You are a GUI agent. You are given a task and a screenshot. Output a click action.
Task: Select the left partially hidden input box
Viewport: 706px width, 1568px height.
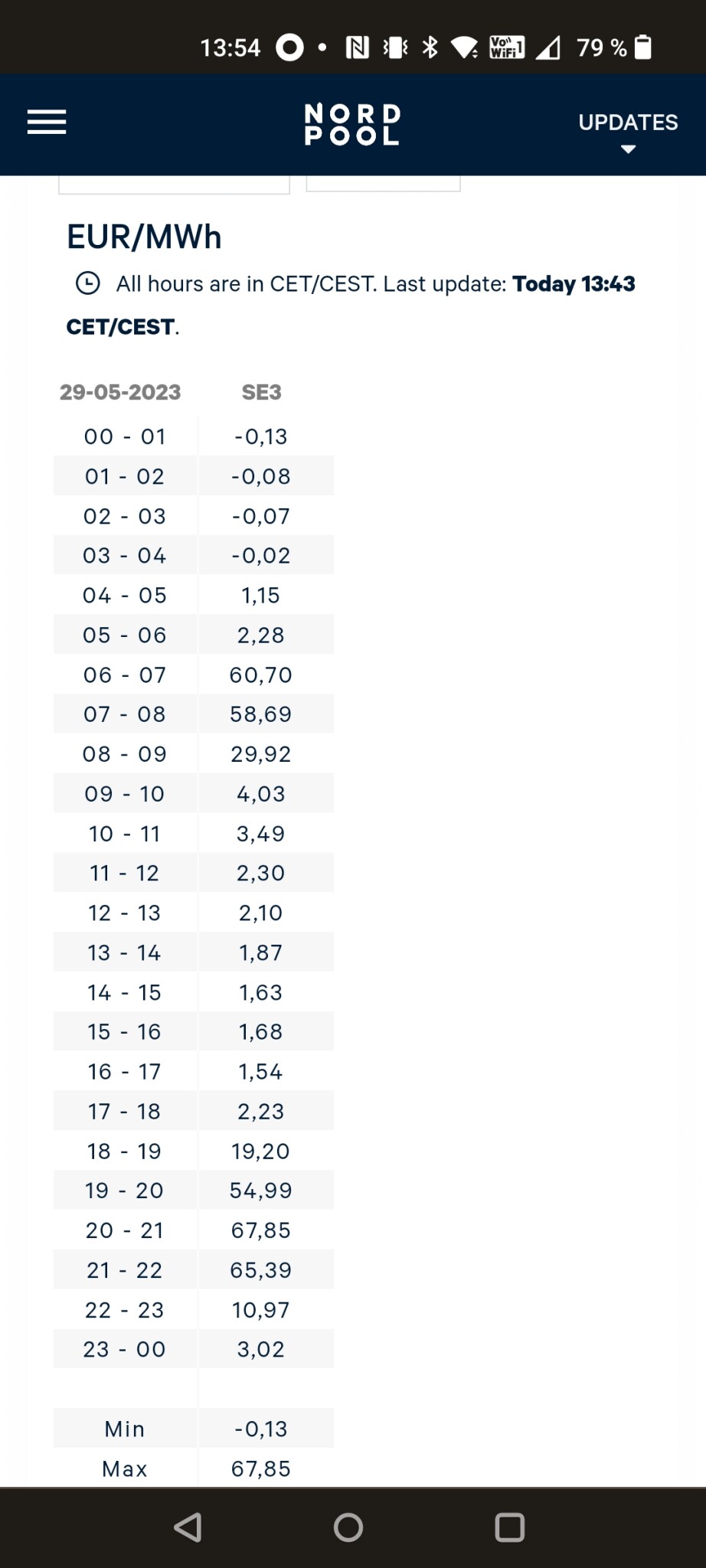coord(174,185)
